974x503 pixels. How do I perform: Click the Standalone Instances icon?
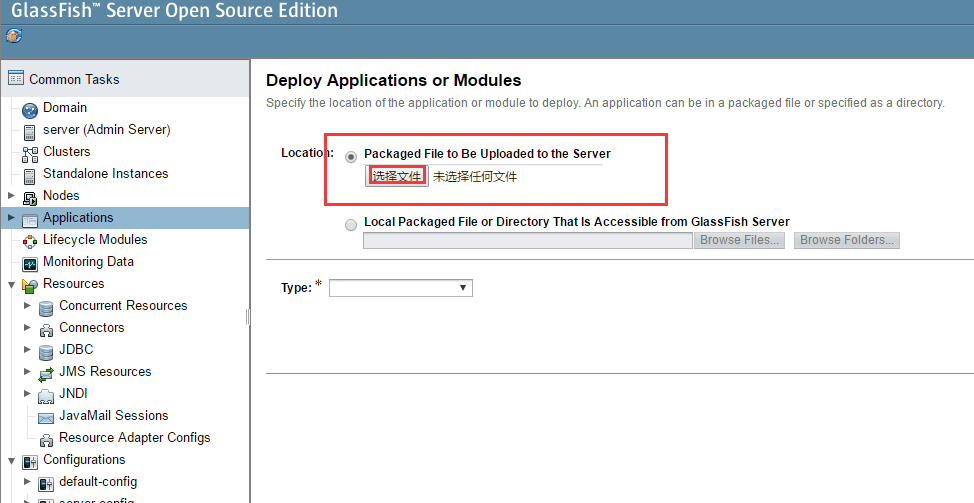[x=29, y=176]
